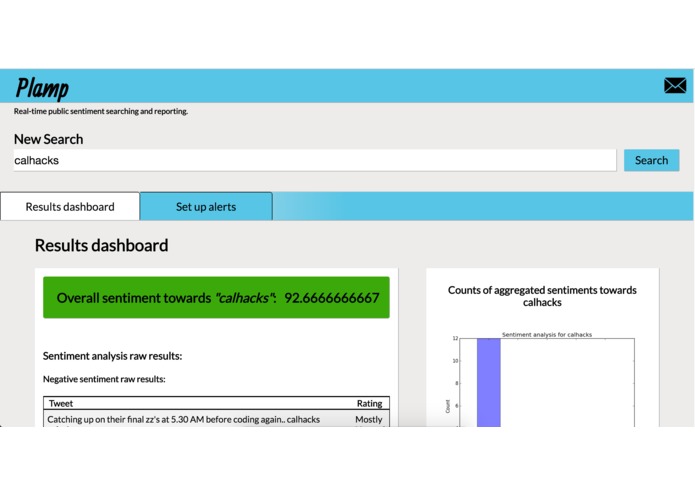Click the Search button
The image size is (695, 494).
click(651, 160)
